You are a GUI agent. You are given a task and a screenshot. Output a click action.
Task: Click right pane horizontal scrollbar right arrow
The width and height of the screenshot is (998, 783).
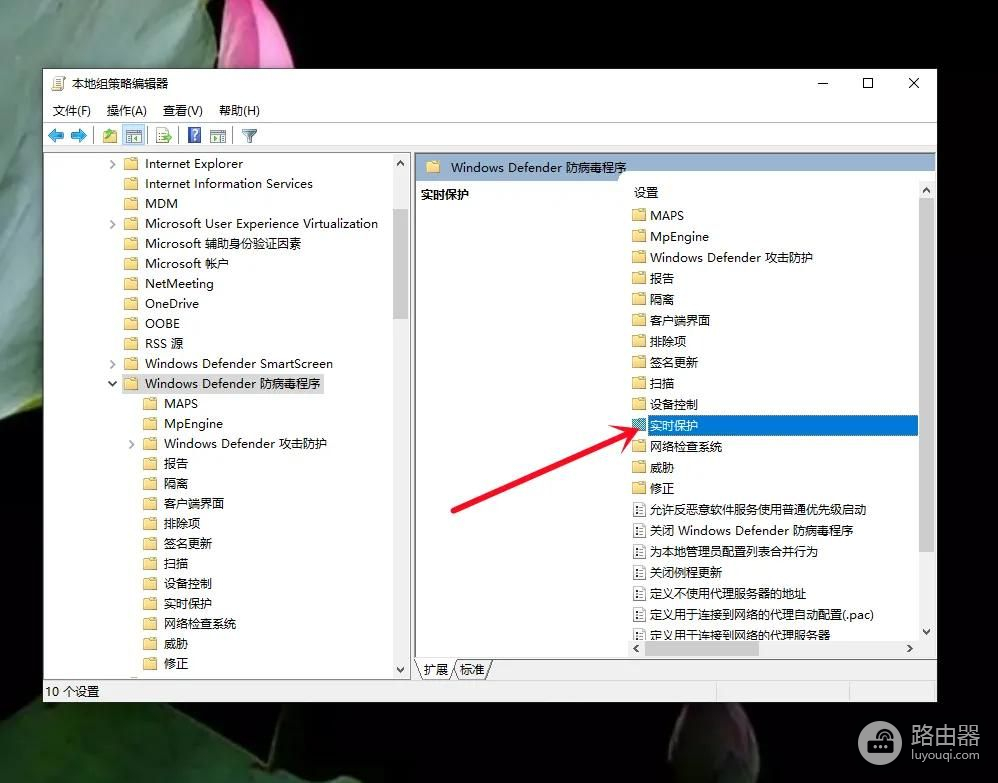coord(910,649)
